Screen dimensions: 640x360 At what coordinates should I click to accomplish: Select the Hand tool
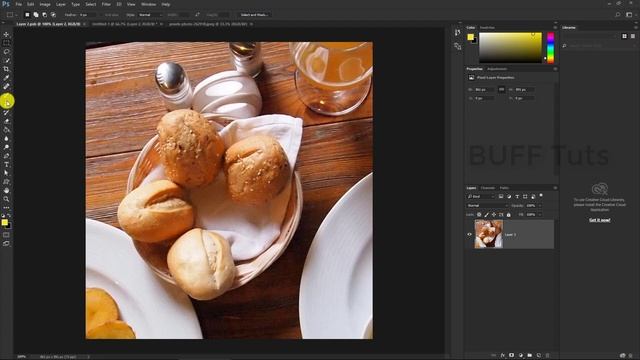(6, 191)
